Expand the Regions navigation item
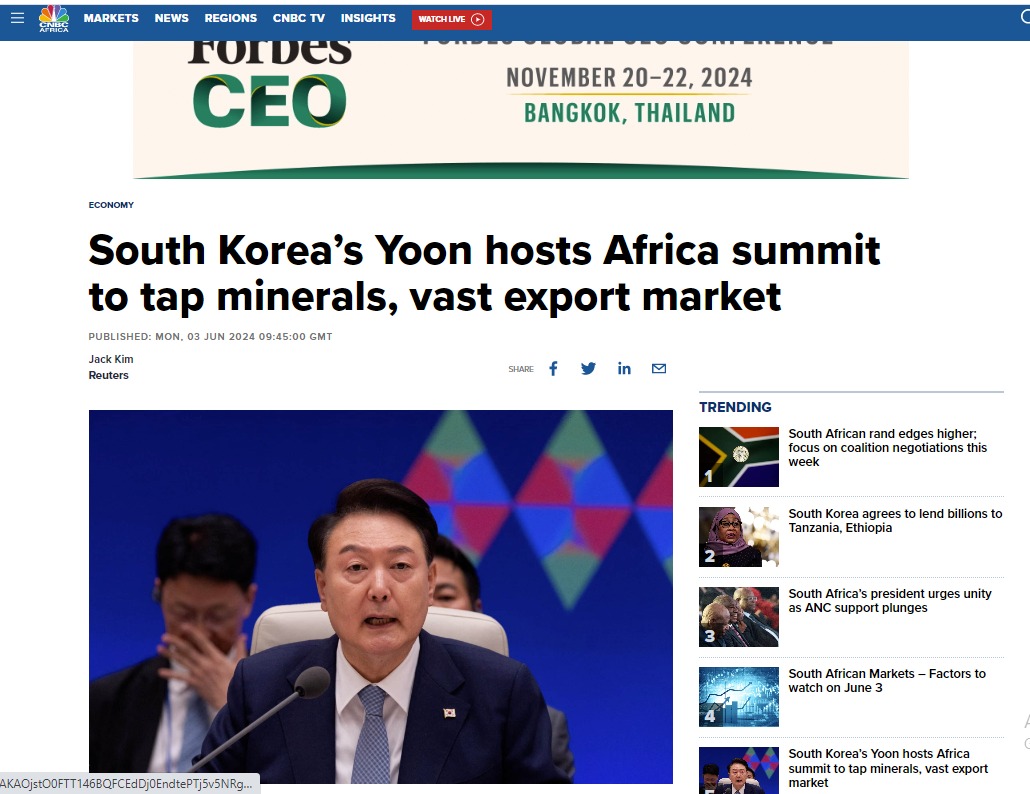Viewport: 1030px width, 794px height. coord(231,18)
